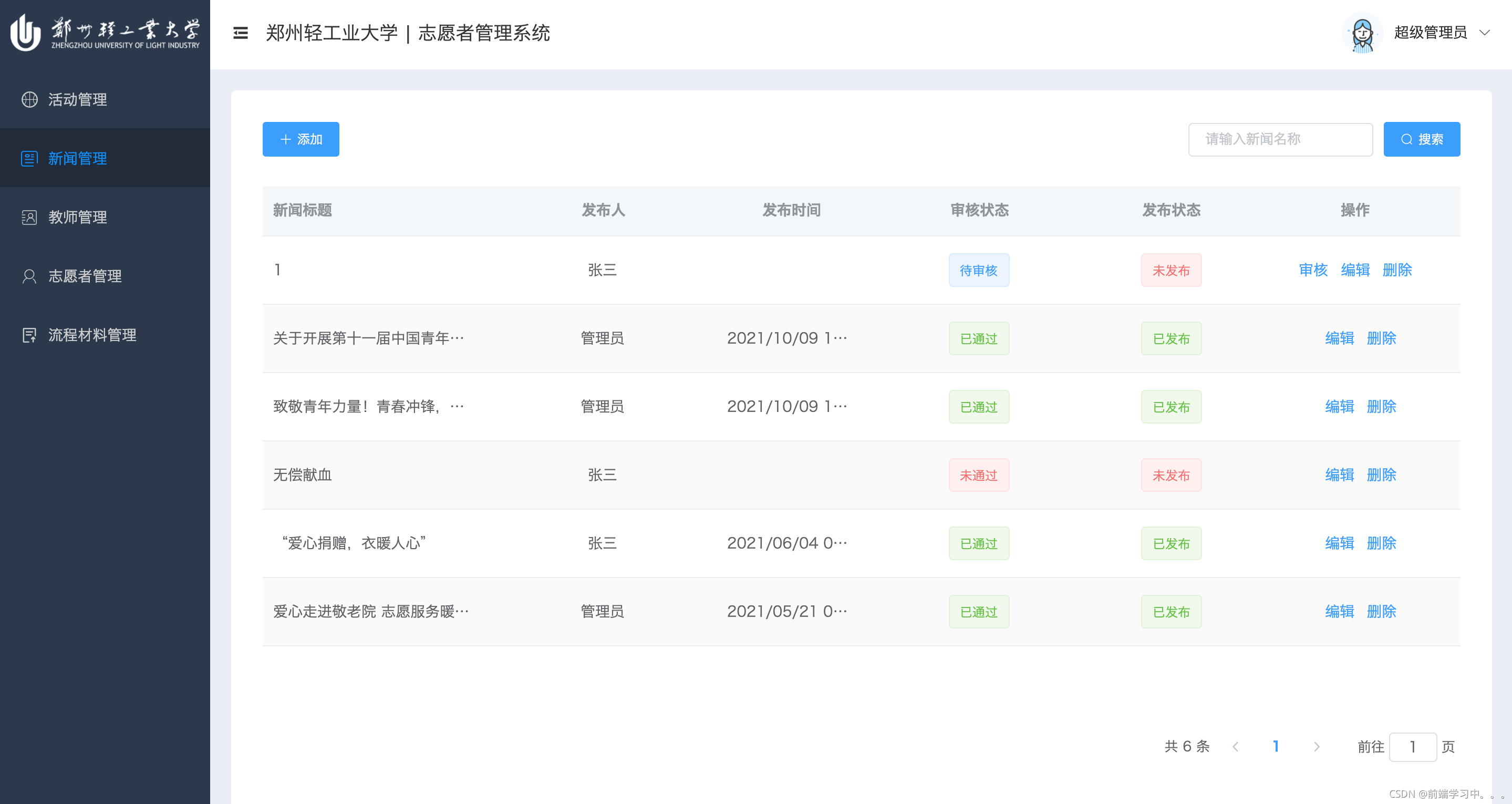Go to next page arrow in pagination
The width and height of the screenshot is (1512, 804).
click(1317, 746)
